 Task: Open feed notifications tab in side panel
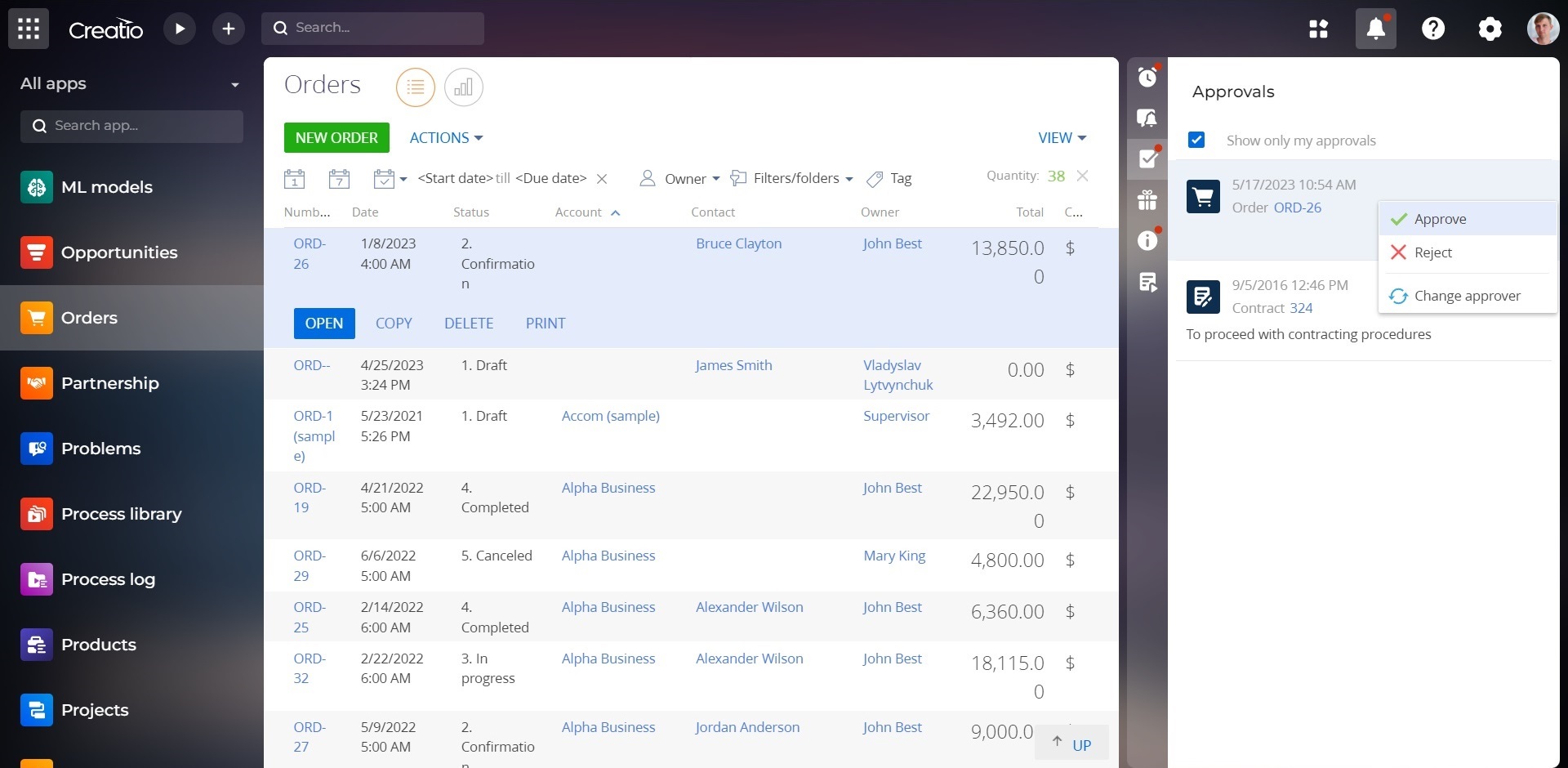[1147, 118]
